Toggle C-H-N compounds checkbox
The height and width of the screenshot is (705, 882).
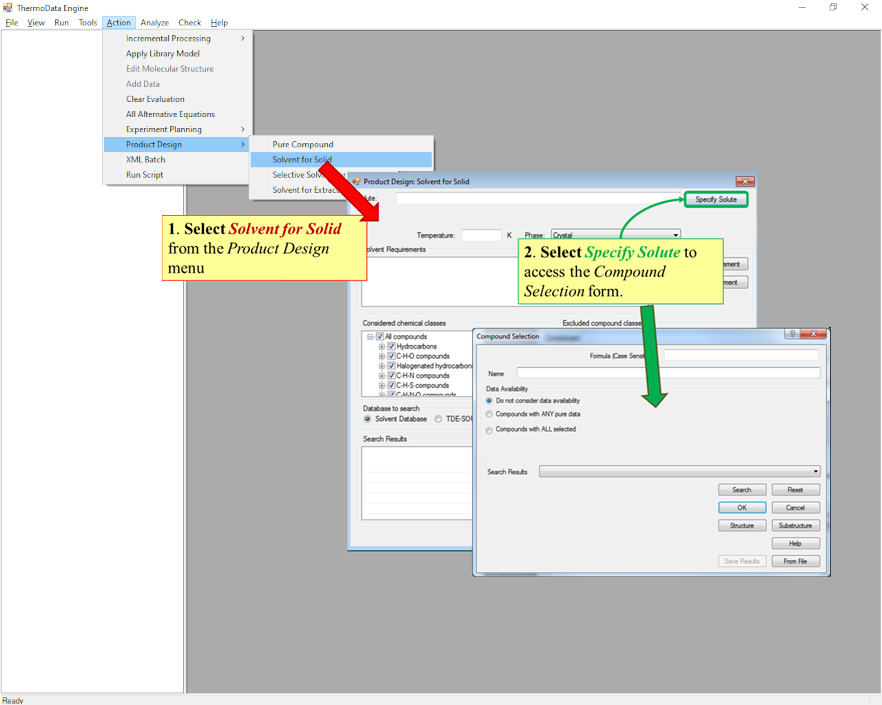tap(392, 375)
